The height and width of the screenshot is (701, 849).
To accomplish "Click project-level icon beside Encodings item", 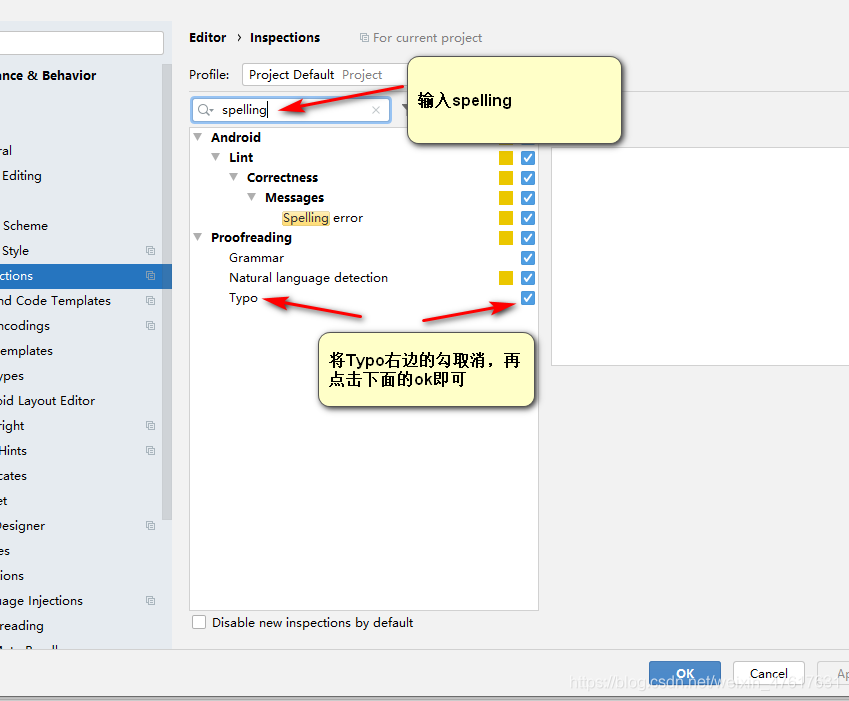I will [151, 325].
